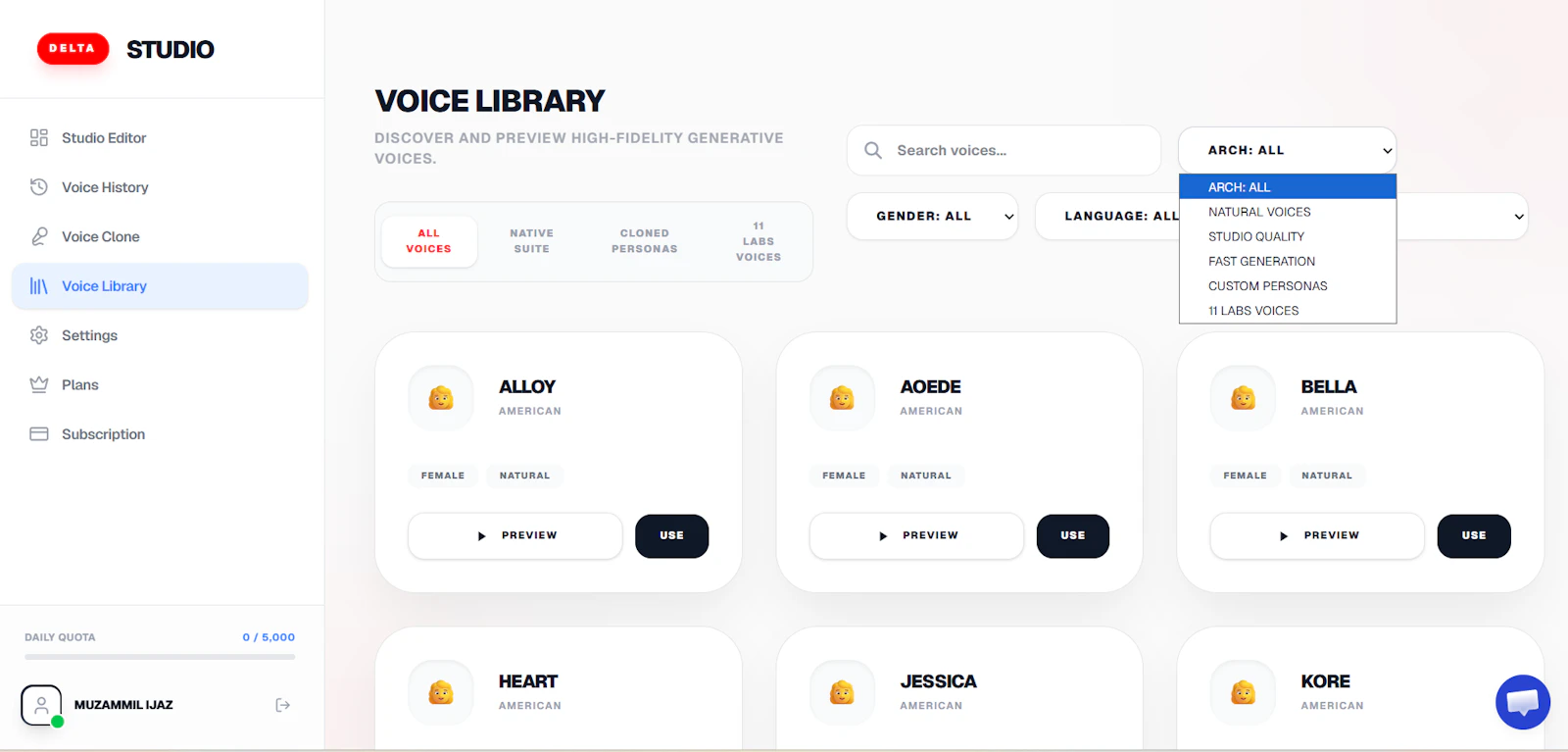Image resolution: width=1568 pixels, height=752 pixels.
Task: Choose 11 LABS VOICES from the list
Action: [1288, 311]
